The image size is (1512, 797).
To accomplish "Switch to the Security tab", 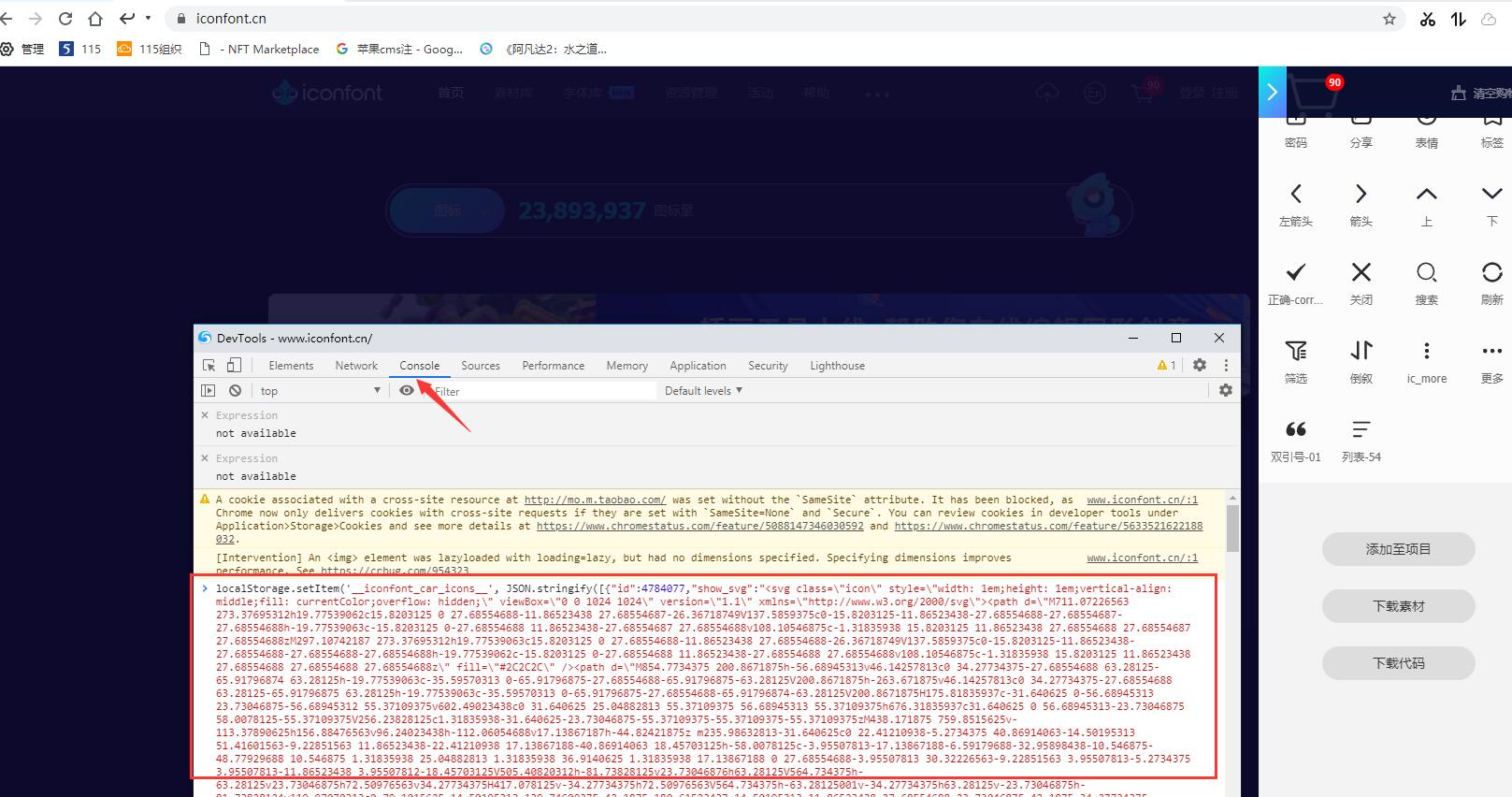I will click(768, 366).
